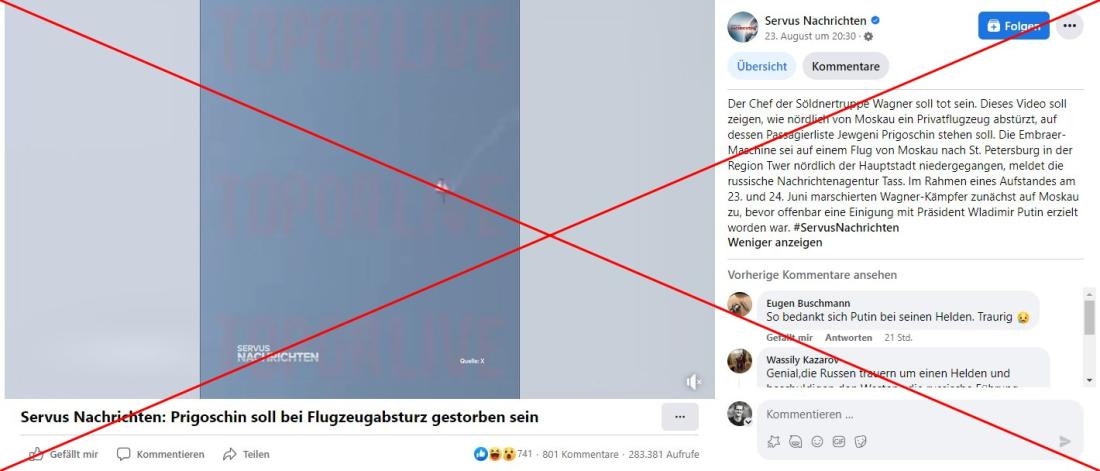
Task: Click the avatar sticker icon in comment box
Action: click(x=796, y=442)
